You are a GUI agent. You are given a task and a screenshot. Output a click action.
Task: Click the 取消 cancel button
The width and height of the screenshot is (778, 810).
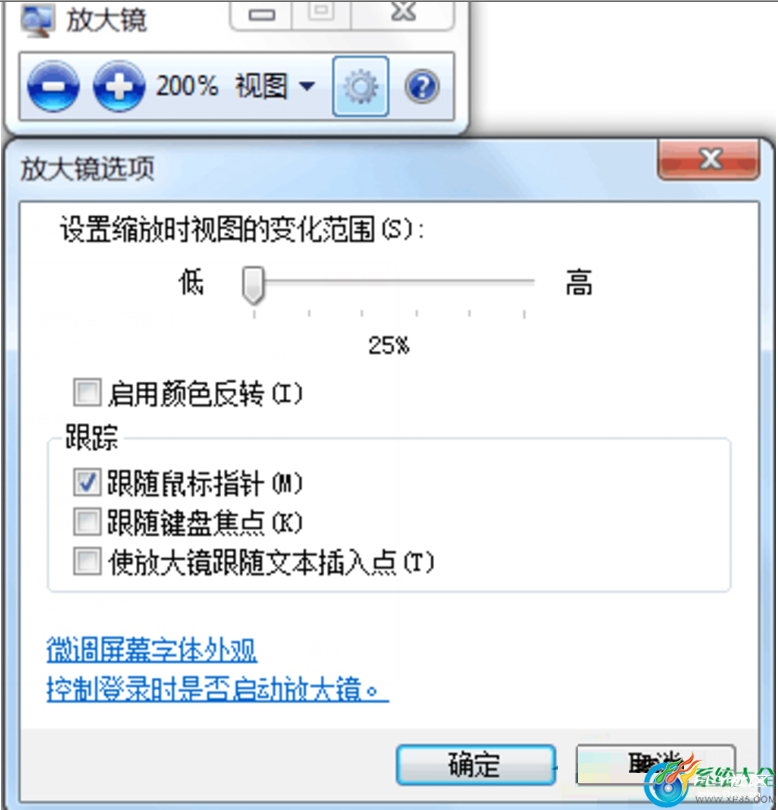tap(656, 765)
